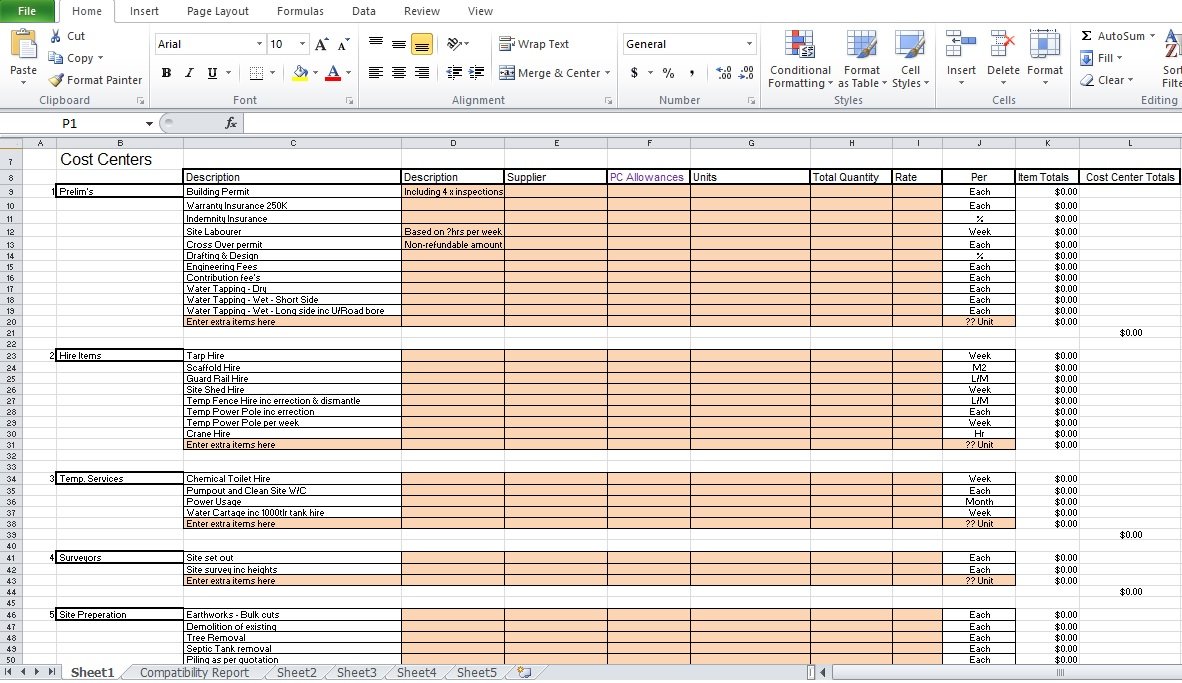Switch to the Review tab
This screenshot has height=683, width=1182.
pyautogui.click(x=421, y=11)
